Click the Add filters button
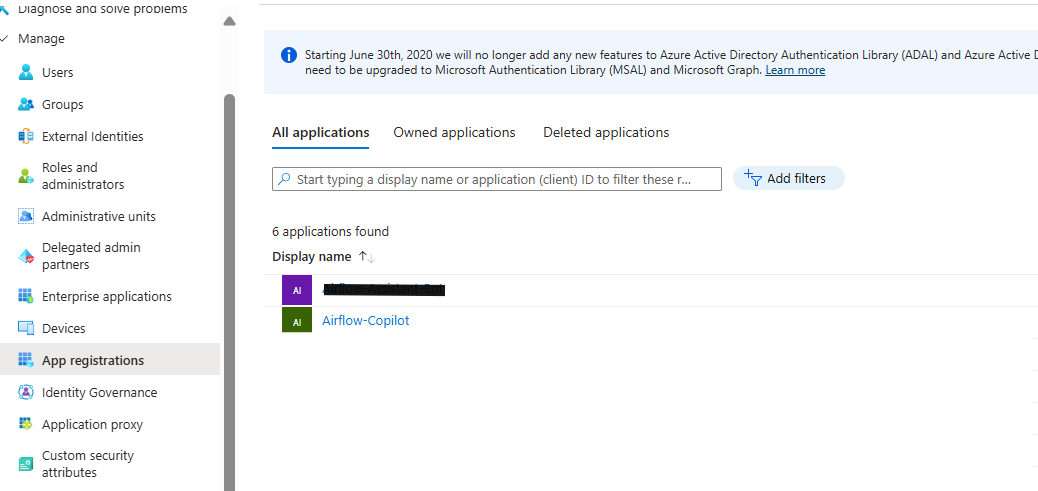 [788, 178]
